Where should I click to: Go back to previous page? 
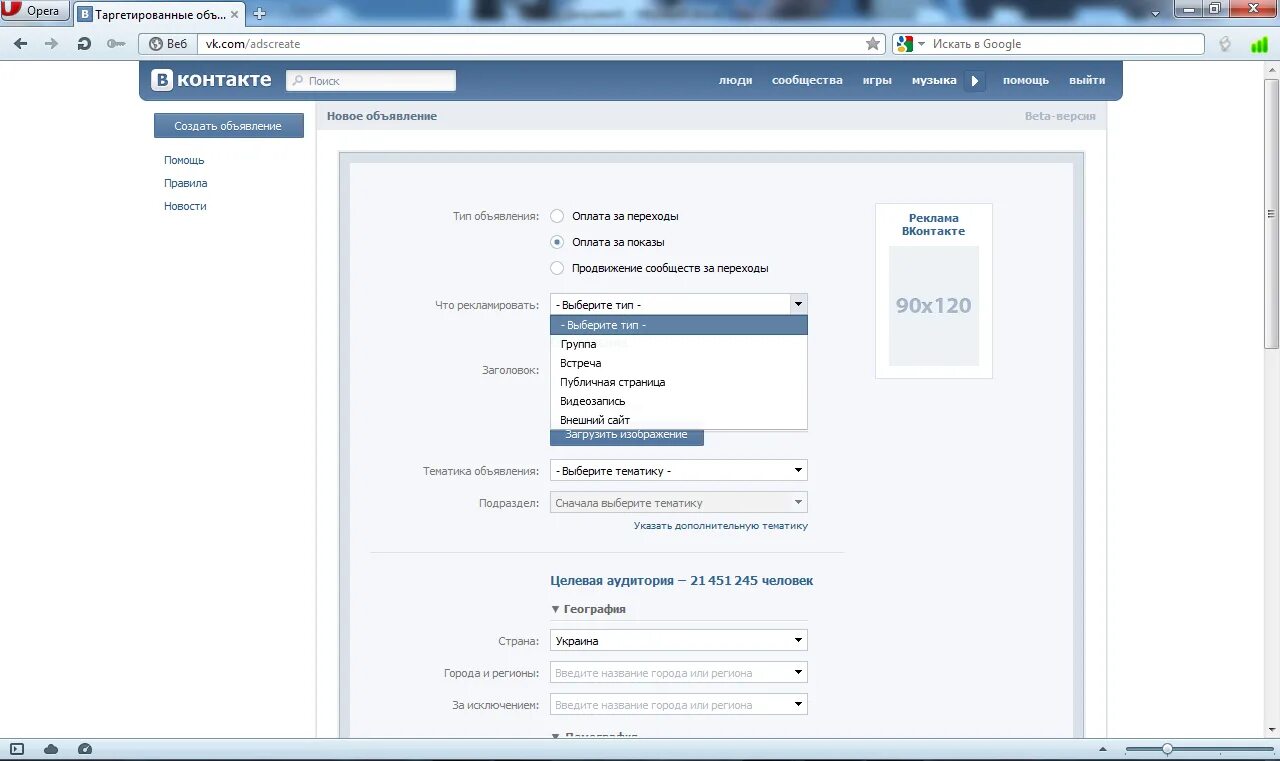click(21, 44)
